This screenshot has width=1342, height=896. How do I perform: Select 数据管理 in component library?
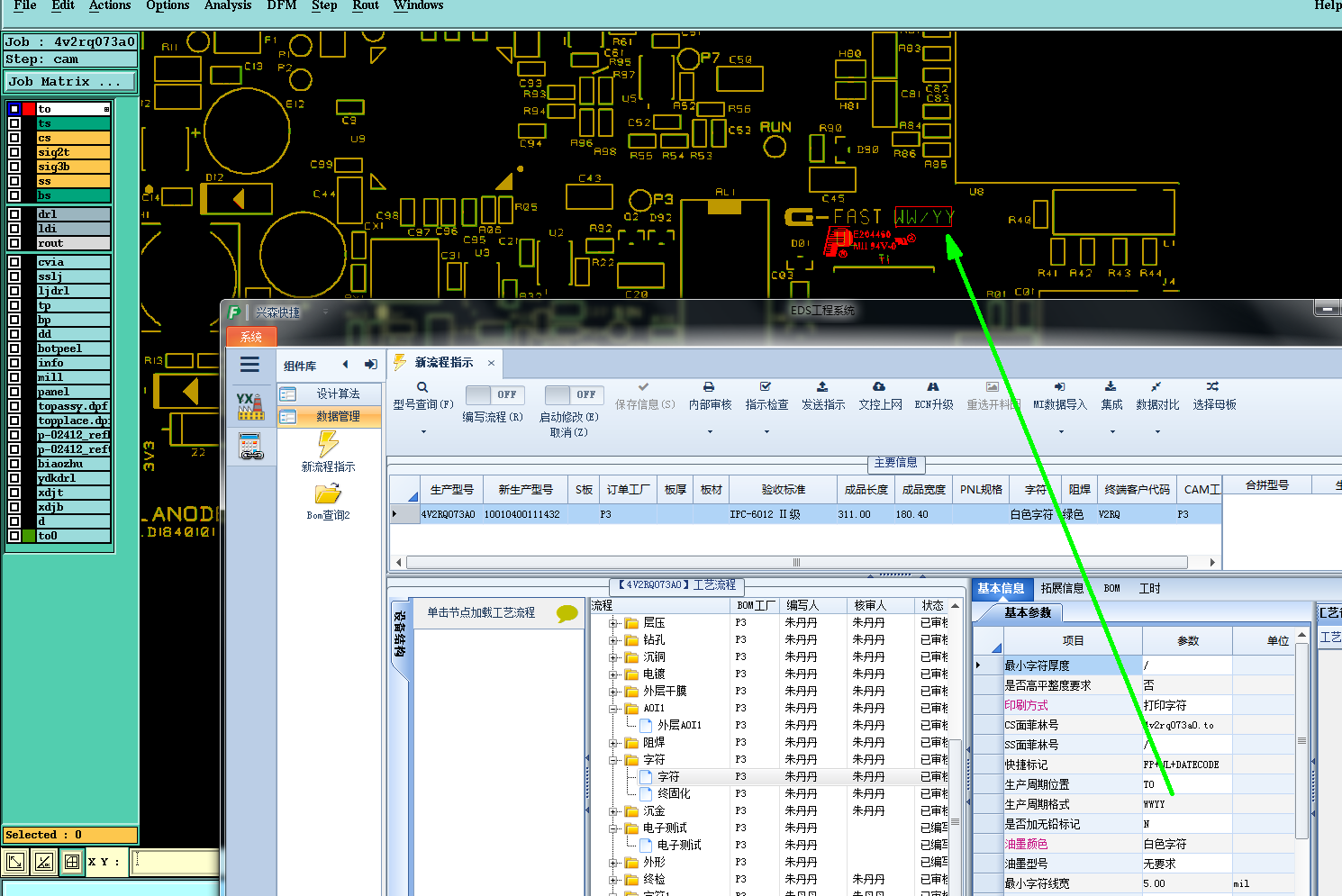click(330, 416)
